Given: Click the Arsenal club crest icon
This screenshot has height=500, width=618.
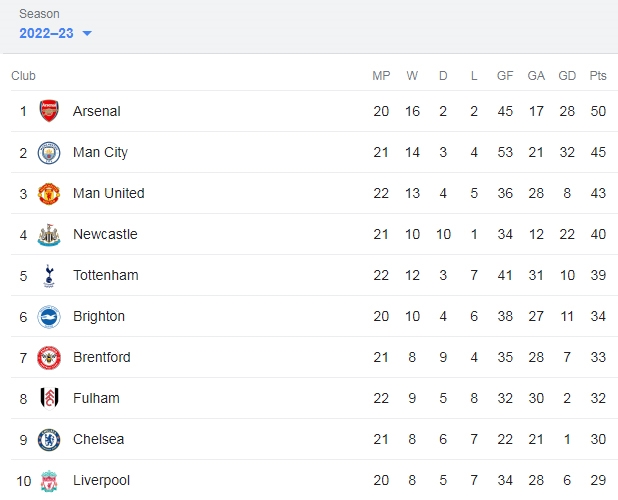Looking at the screenshot, I should pyautogui.click(x=49, y=111).
